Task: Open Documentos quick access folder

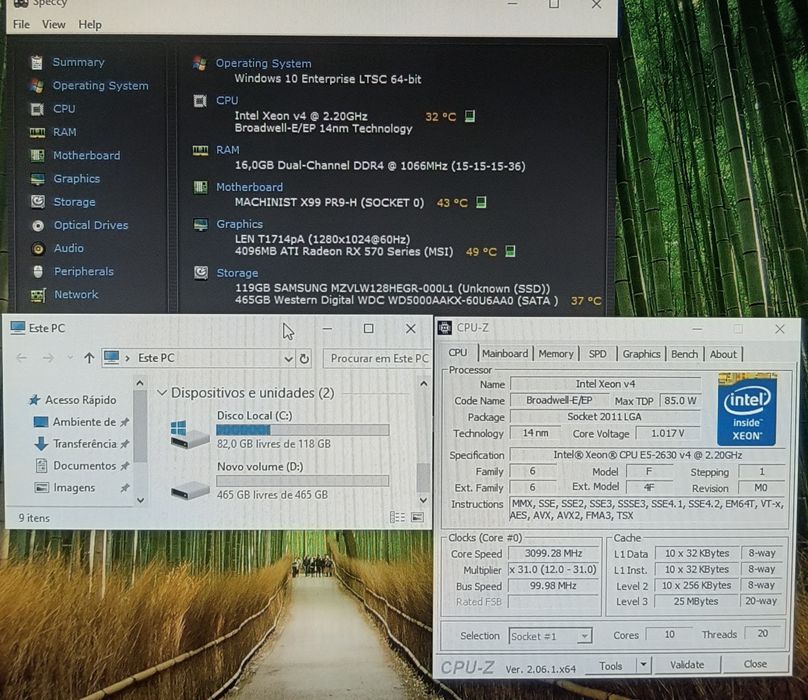Action: coord(80,466)
